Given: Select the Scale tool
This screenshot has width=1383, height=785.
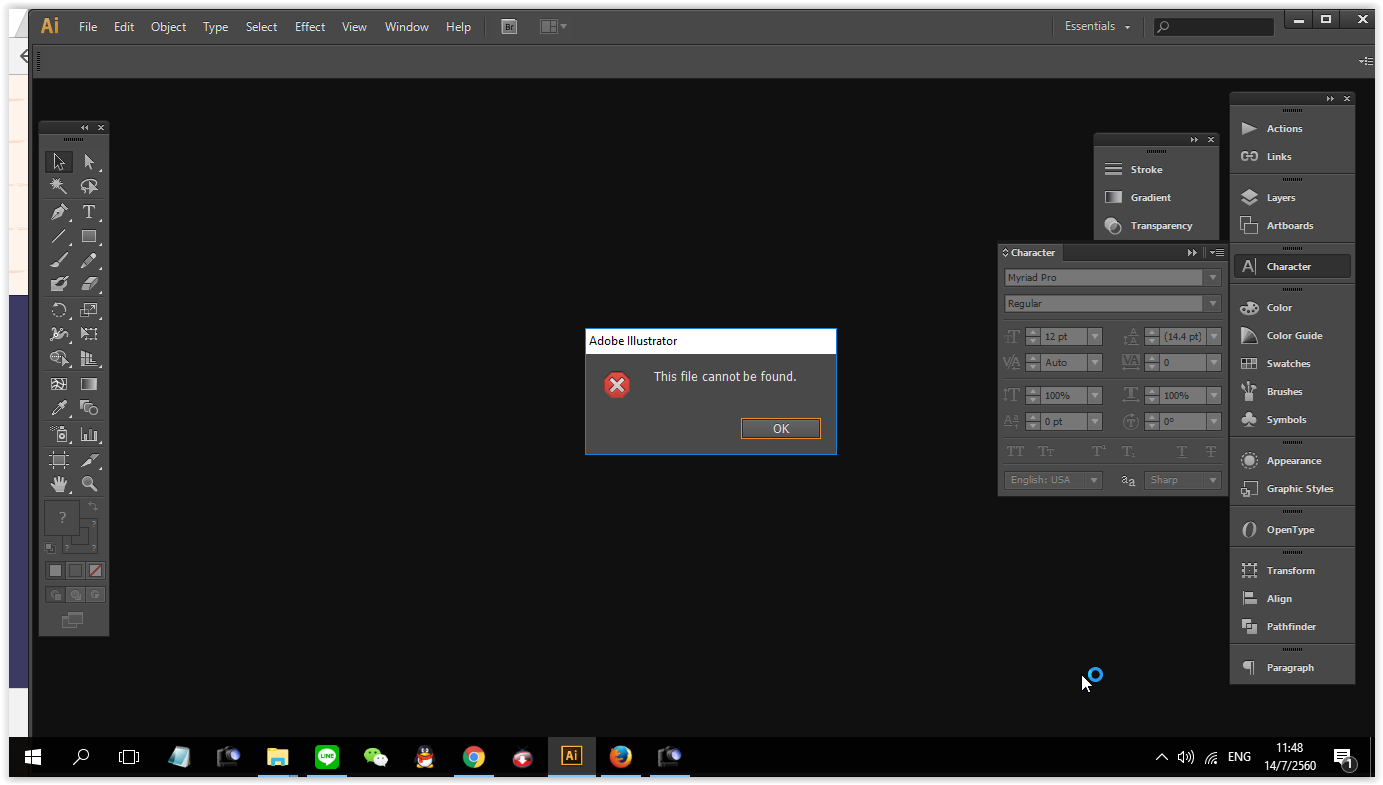Looking at the screenshot, I should [89, 310].
